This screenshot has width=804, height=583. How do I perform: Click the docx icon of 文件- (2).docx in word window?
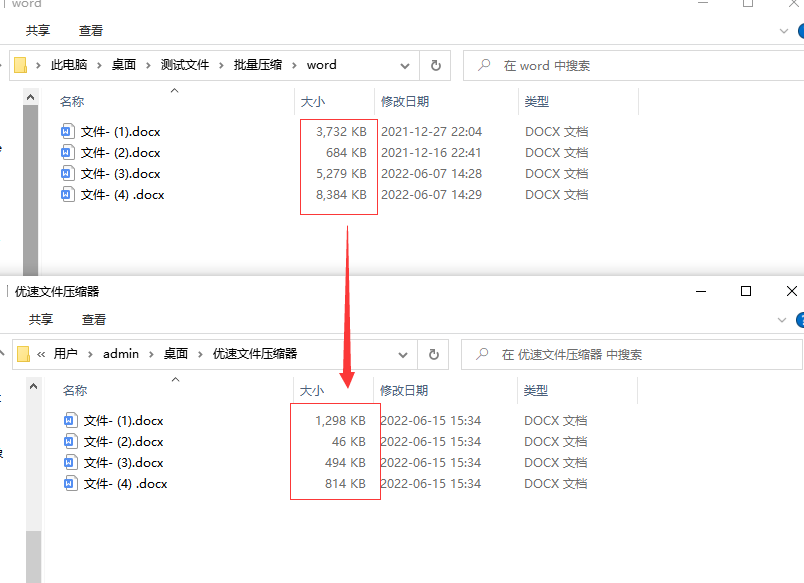click(x=67, y=153)
